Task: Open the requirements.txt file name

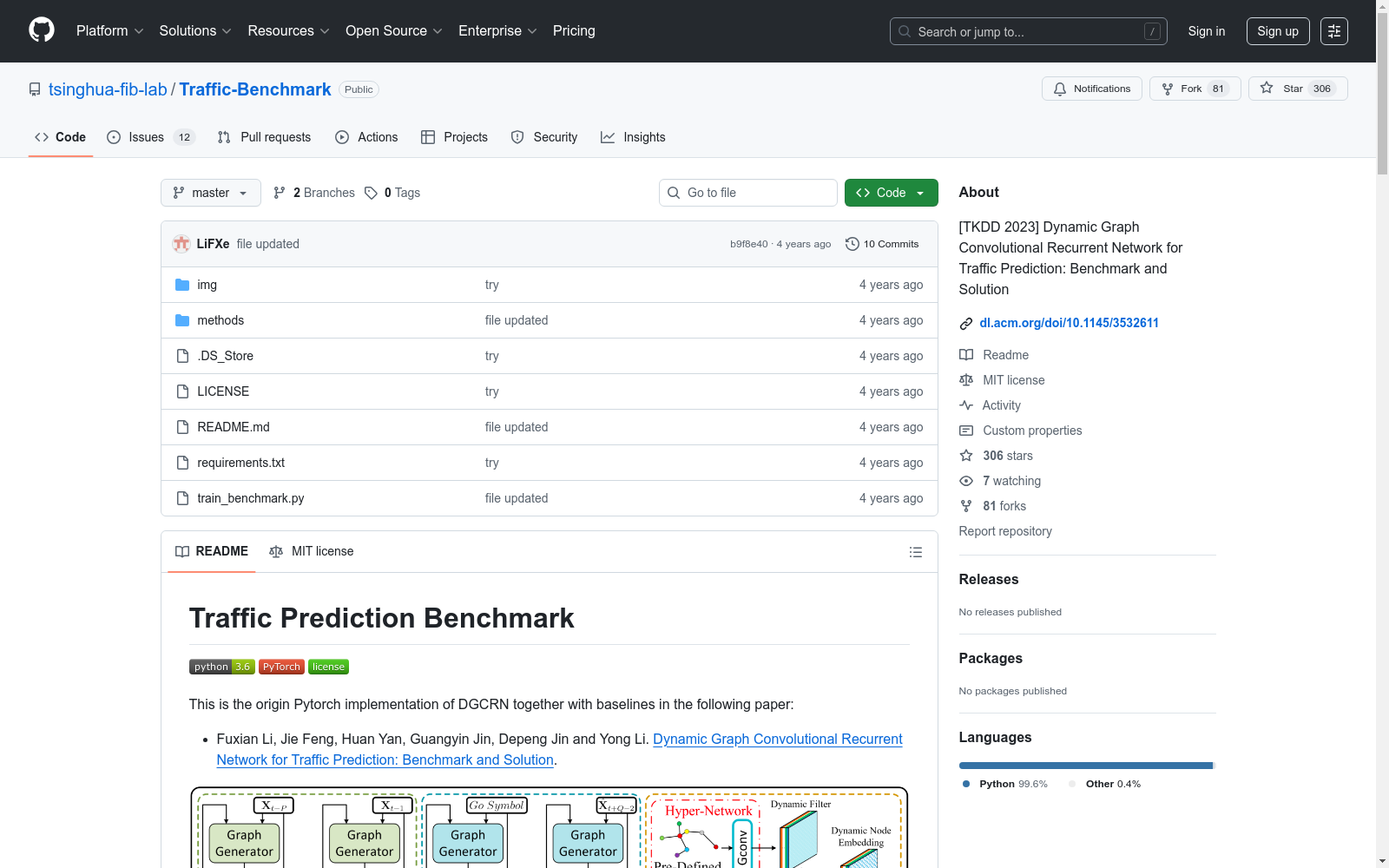Action: tap(241, 463)
